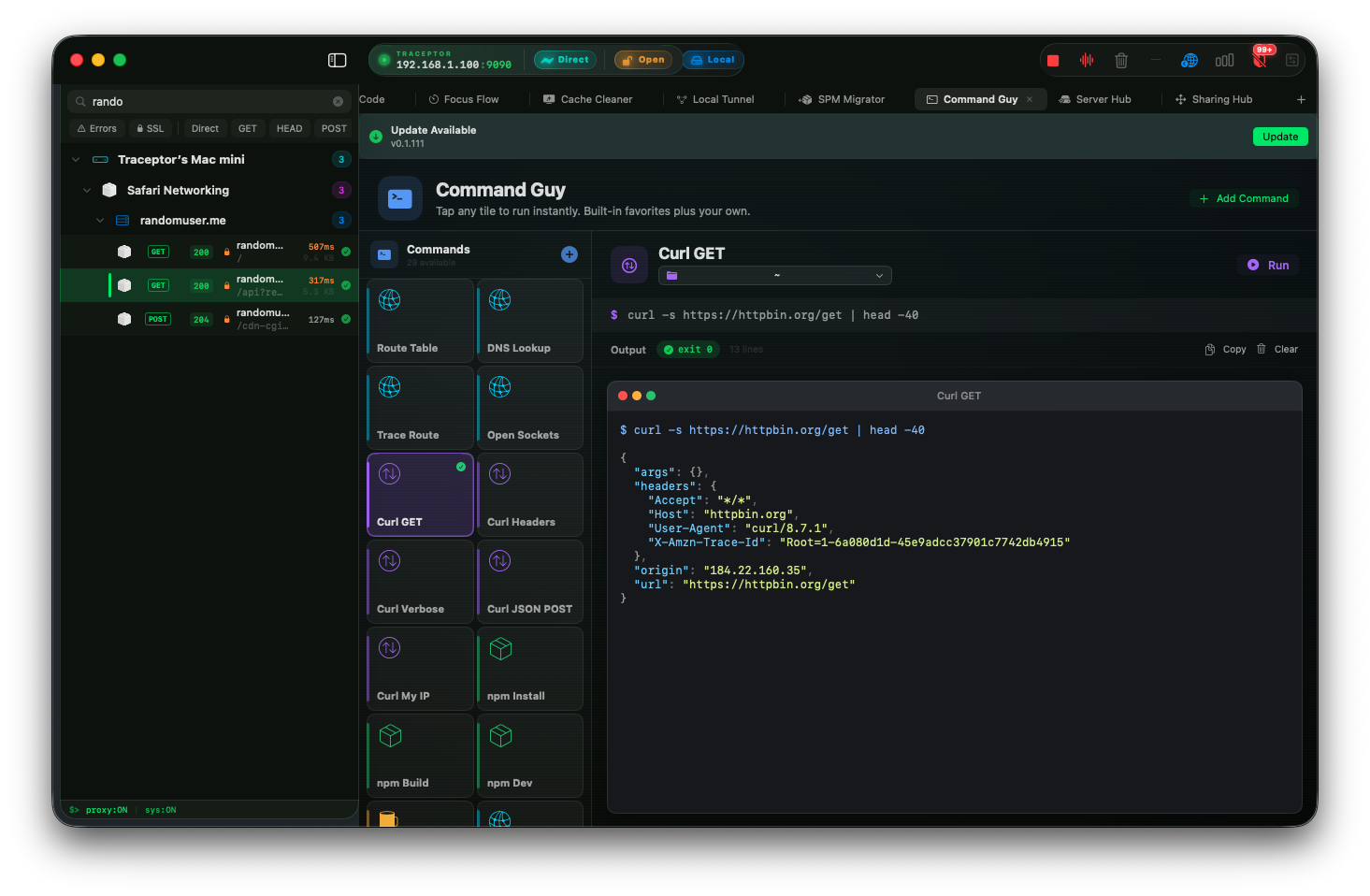Select the POST 204 /cdn-cgi request

209,319
